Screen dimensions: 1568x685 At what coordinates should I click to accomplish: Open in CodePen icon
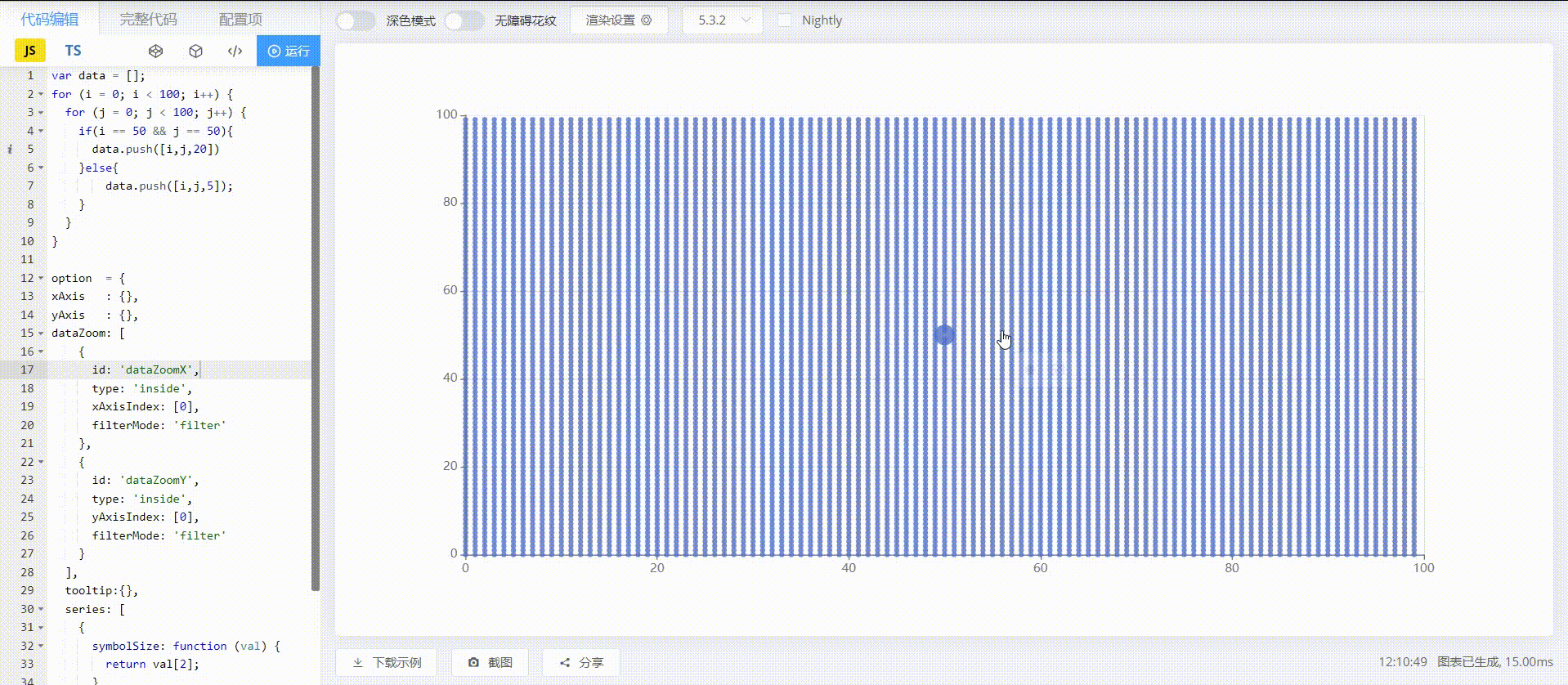click(x=155, y=51)
